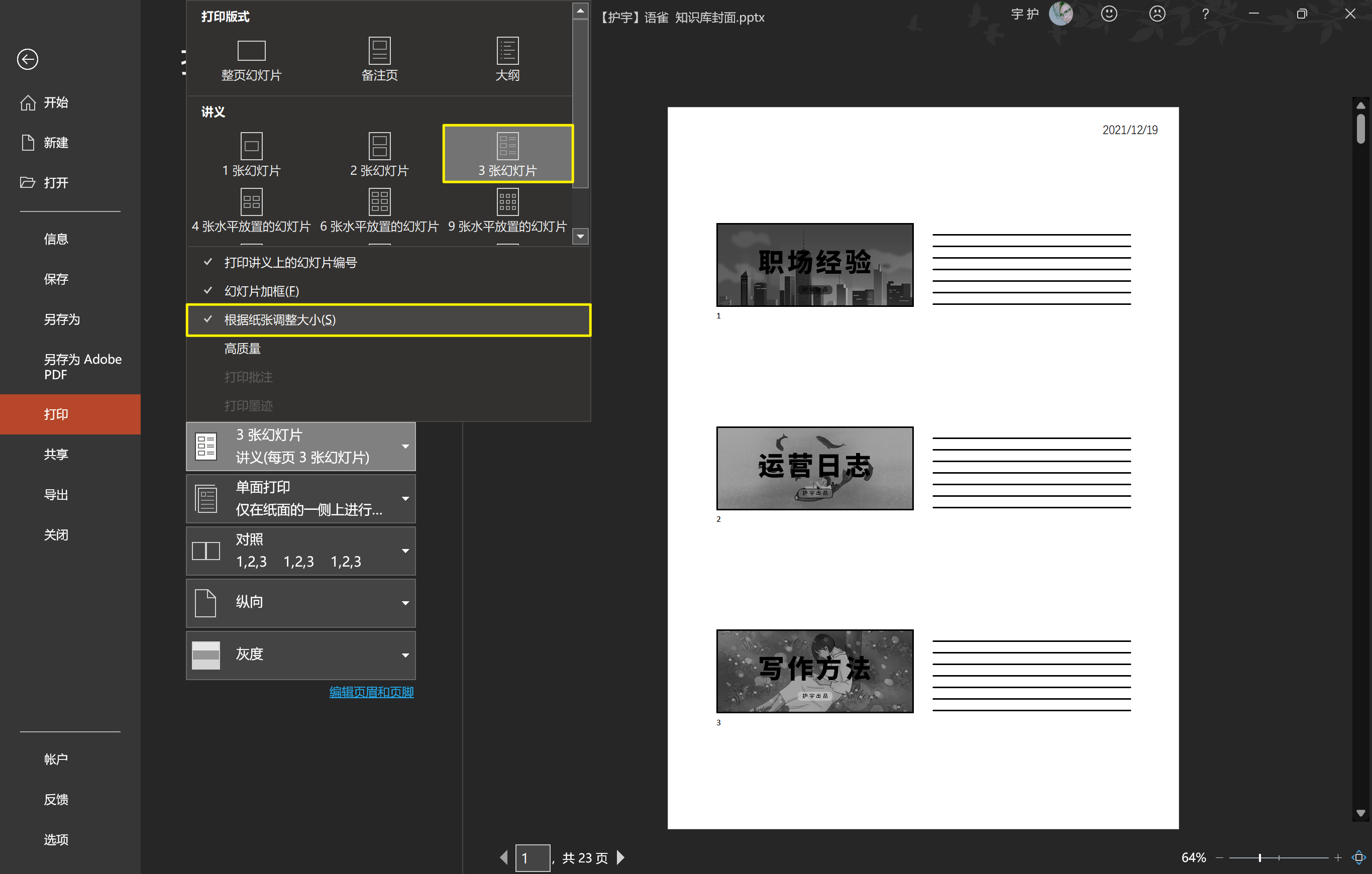Open the 纵向 orientation dropdown
This screenshot has width=1372, height=874.
(x=300, y=603)
